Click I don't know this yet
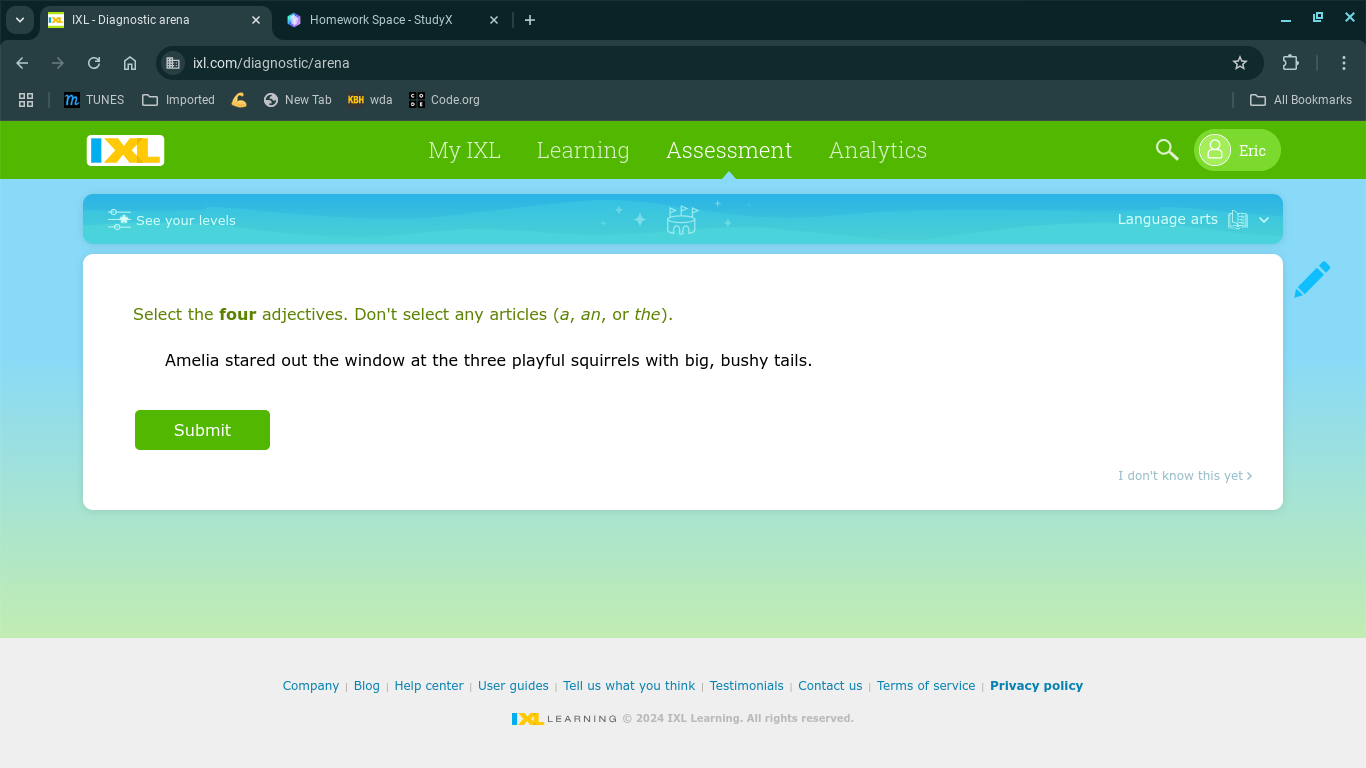Image resolution: width=1366 pixels, height=768 pixels. [1185, 476]
